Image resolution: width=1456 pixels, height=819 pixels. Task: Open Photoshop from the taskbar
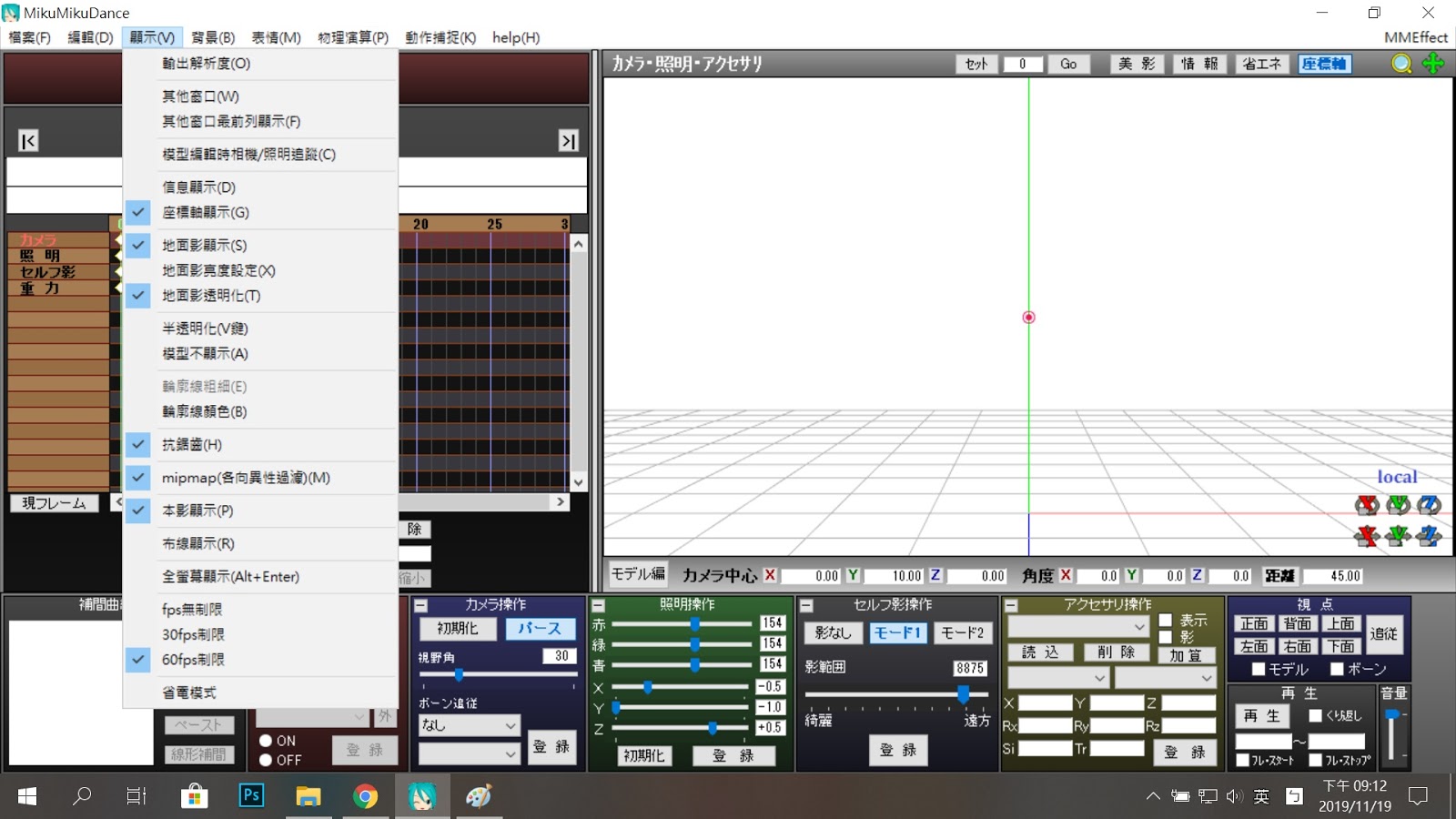(251, 796)
